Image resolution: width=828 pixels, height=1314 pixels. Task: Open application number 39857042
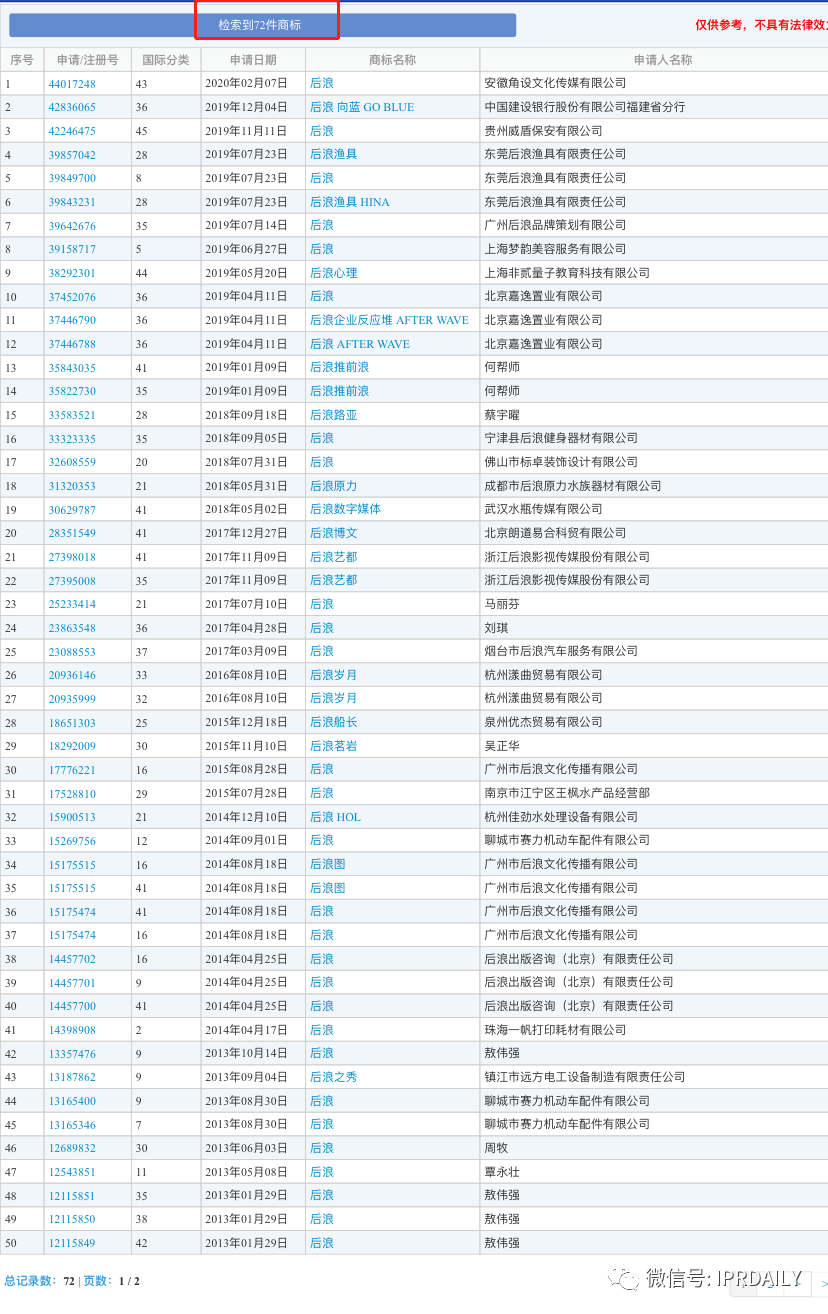(x=72, y=155)
